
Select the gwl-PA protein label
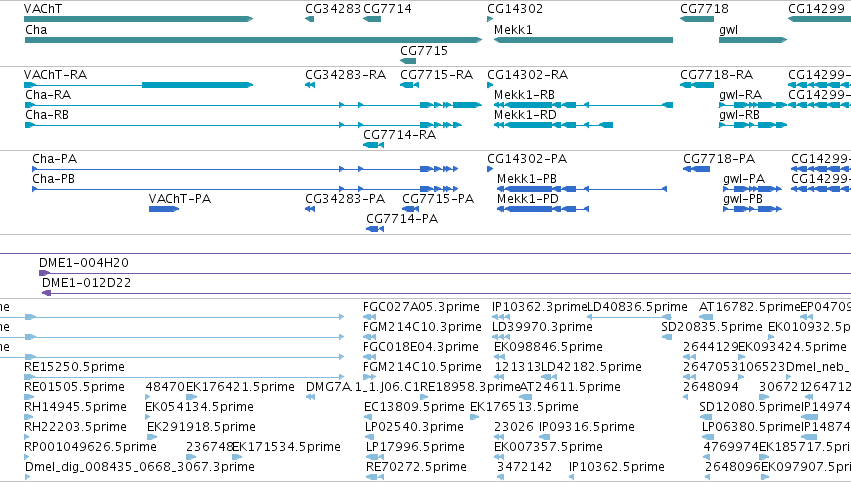click(x=744, y=179)
